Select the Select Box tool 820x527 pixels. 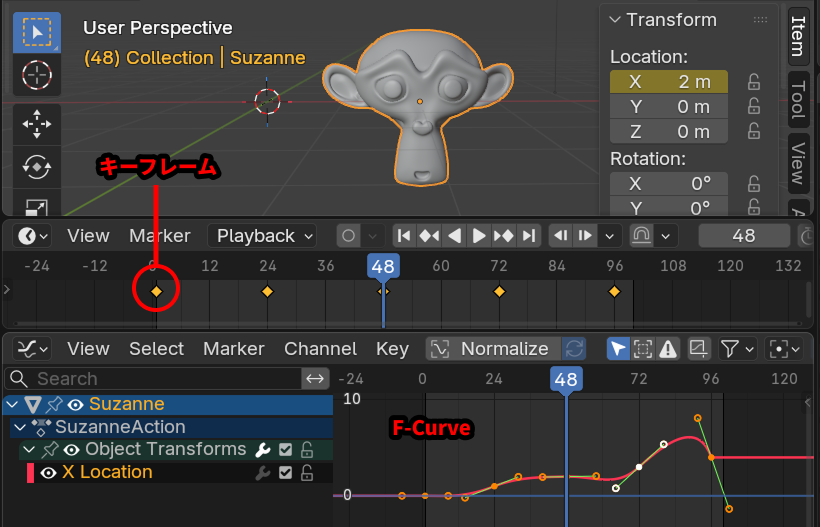pyautogui.click(x=36, y=33)
